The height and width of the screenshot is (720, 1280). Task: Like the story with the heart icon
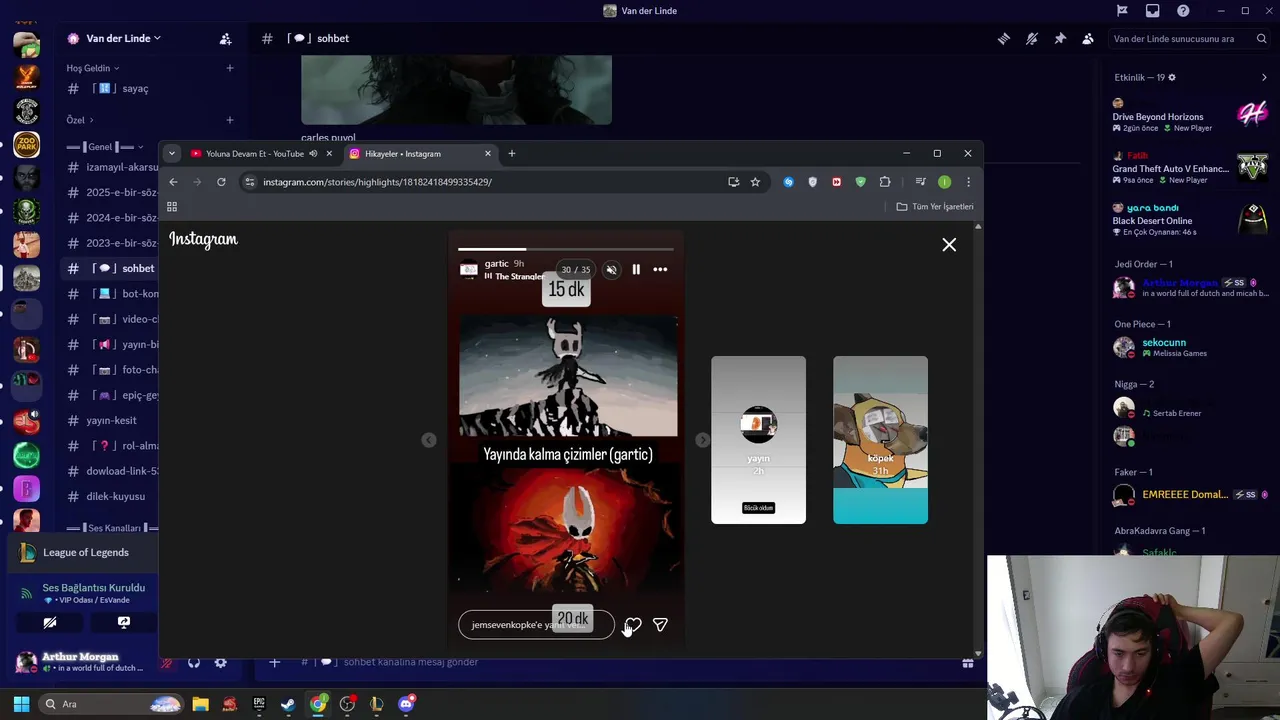tap(633, 625)
